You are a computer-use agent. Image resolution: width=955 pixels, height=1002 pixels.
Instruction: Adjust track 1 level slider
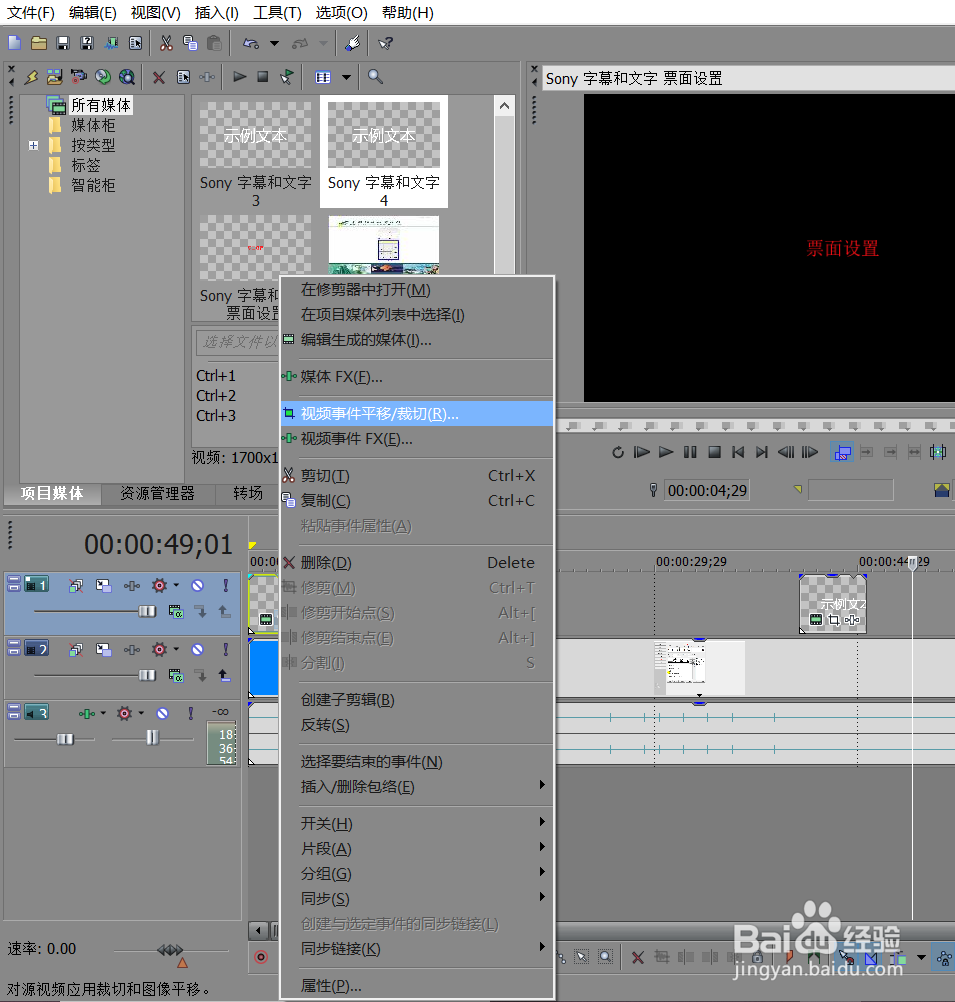click(147, 612)
